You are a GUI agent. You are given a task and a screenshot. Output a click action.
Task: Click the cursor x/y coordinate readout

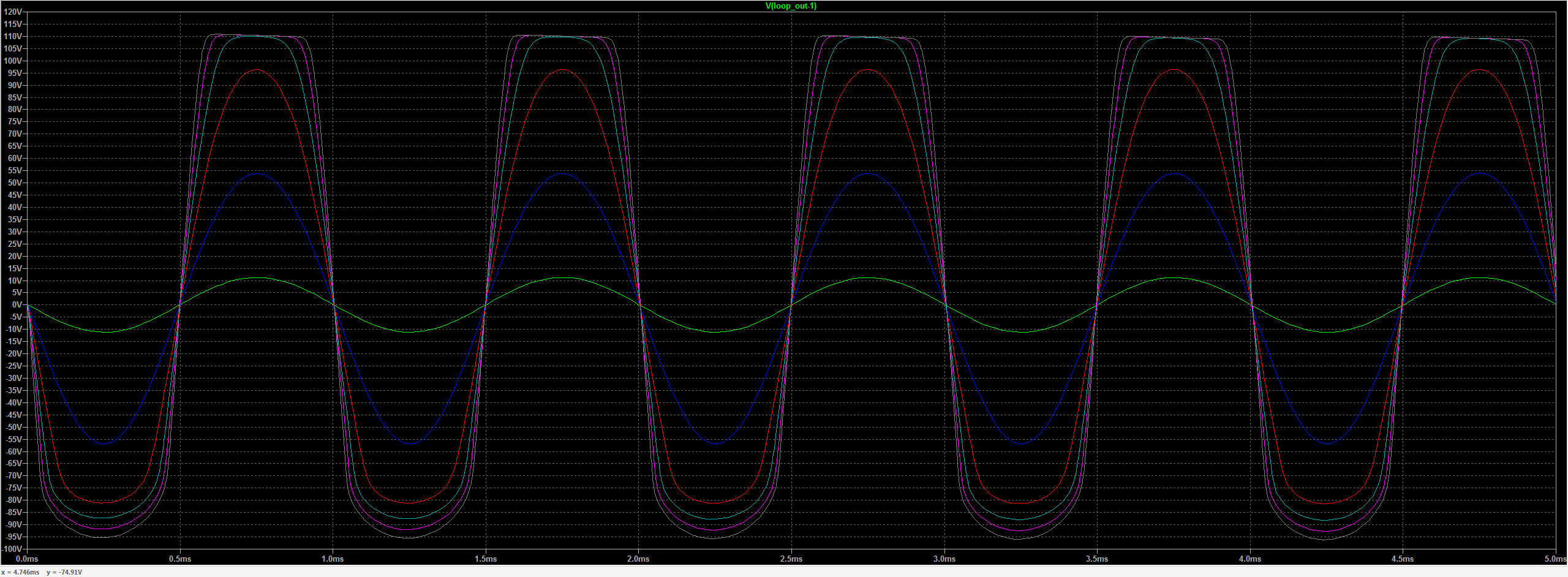tap(42, 572)
